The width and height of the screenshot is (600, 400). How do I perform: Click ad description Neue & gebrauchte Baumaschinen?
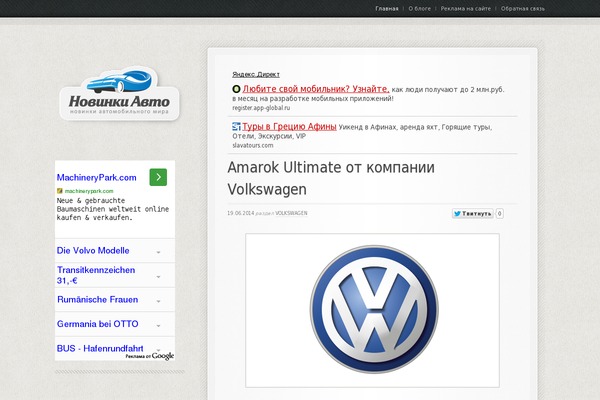tap(113, 209)
